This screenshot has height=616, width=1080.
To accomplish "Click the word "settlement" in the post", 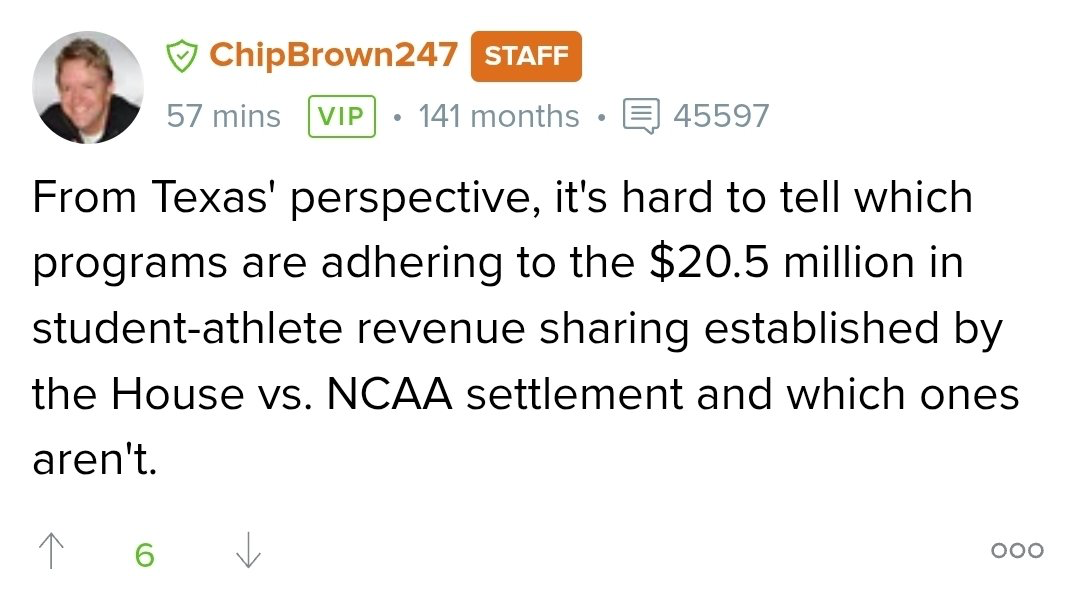I will 574,395.
